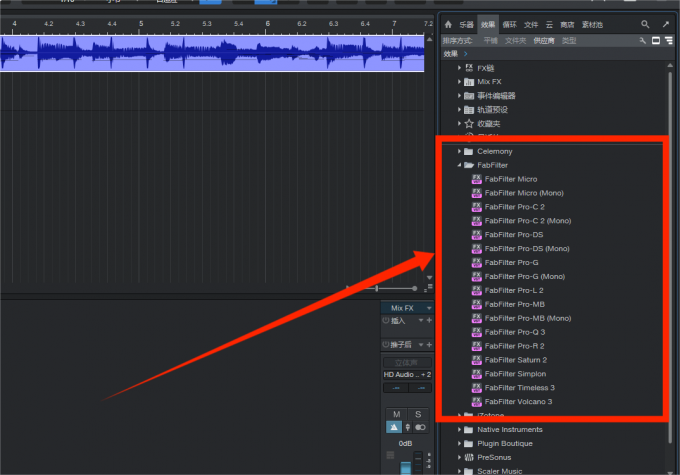This screenshot has width=680, height=475.
Task: Detach the browser with the arrow icon
Action: pyautogui.click(x=666, y=24)
